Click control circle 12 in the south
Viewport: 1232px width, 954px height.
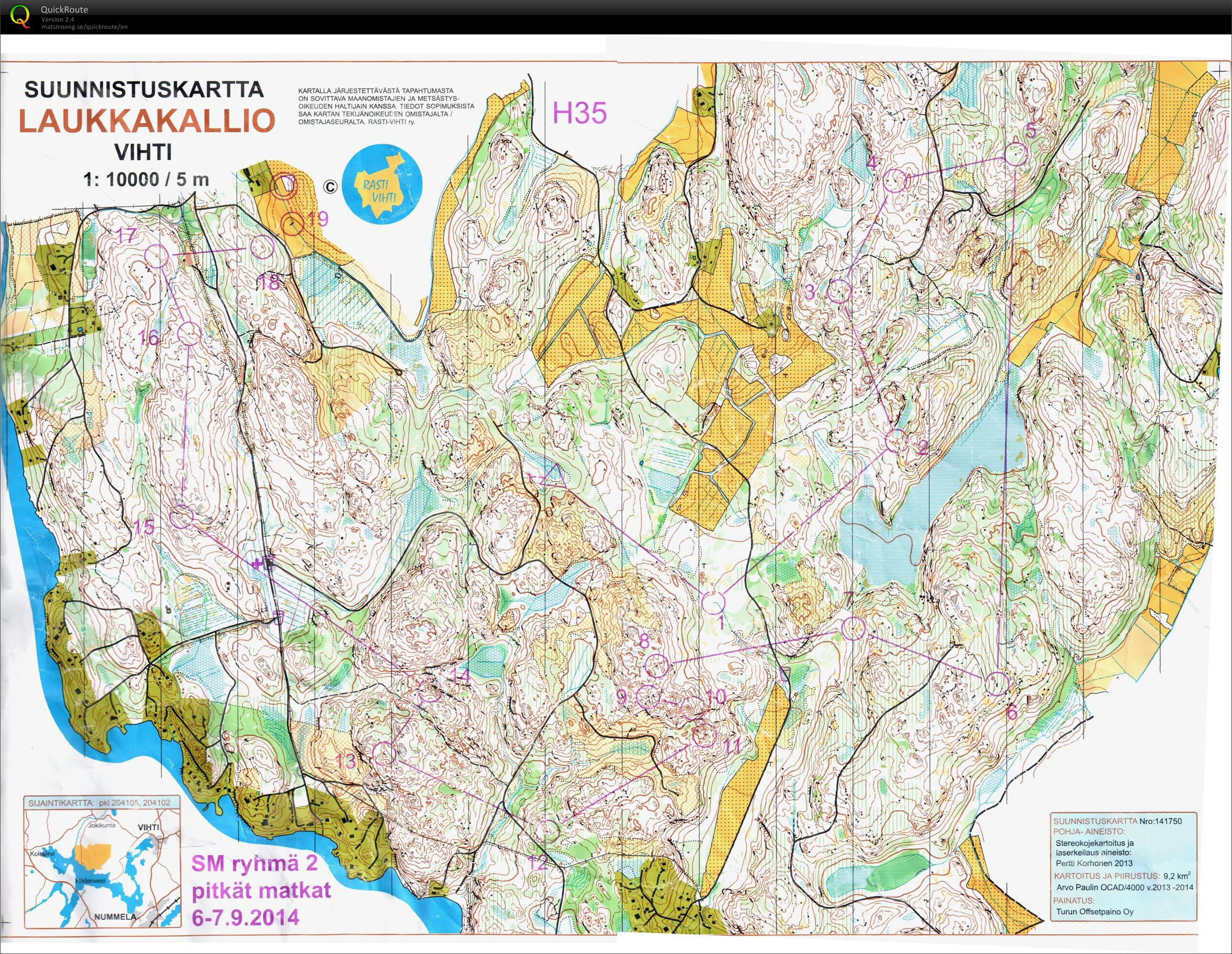[548, 830]
